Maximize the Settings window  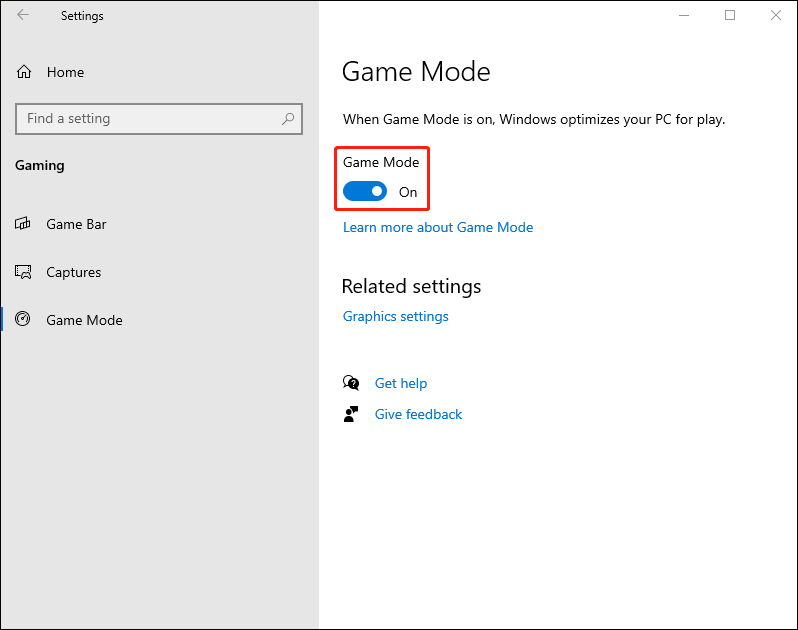click(x=730, y=16)
